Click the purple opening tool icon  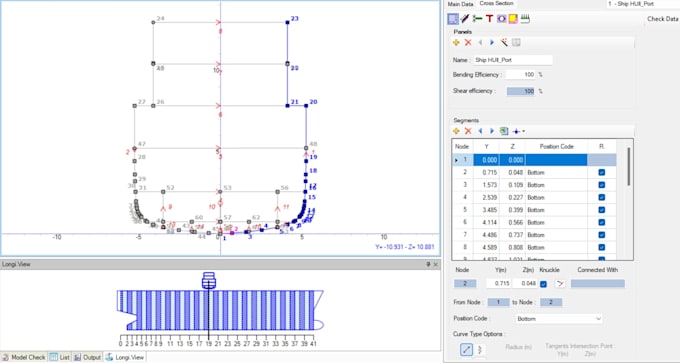pos(502,19)
